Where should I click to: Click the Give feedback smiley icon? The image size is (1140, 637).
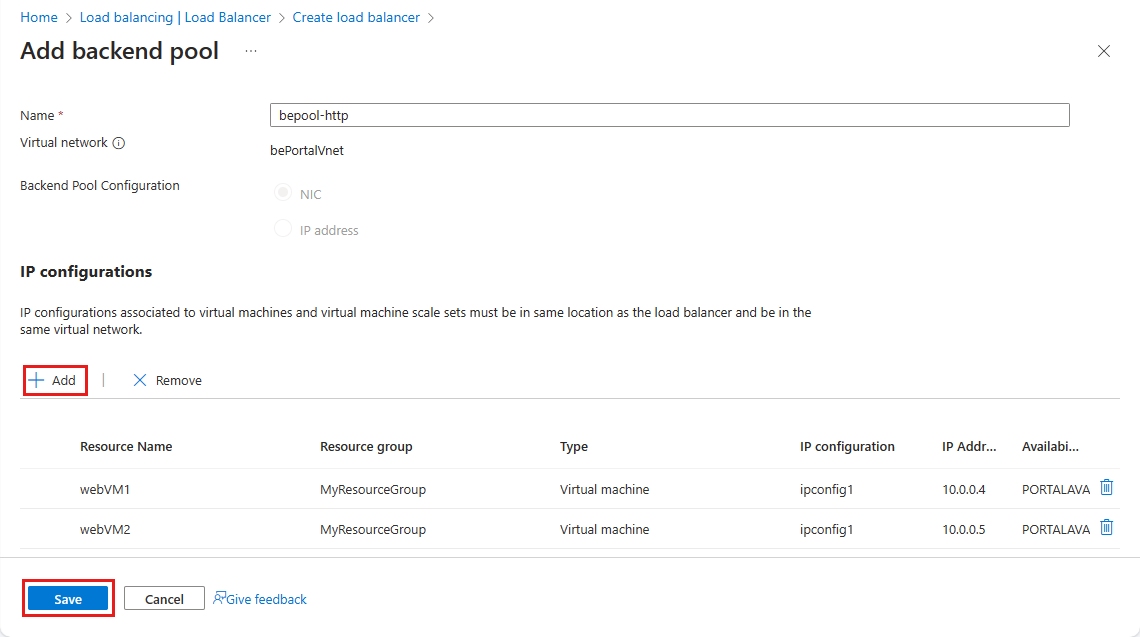pyautogui.click(x=219, y=598)
